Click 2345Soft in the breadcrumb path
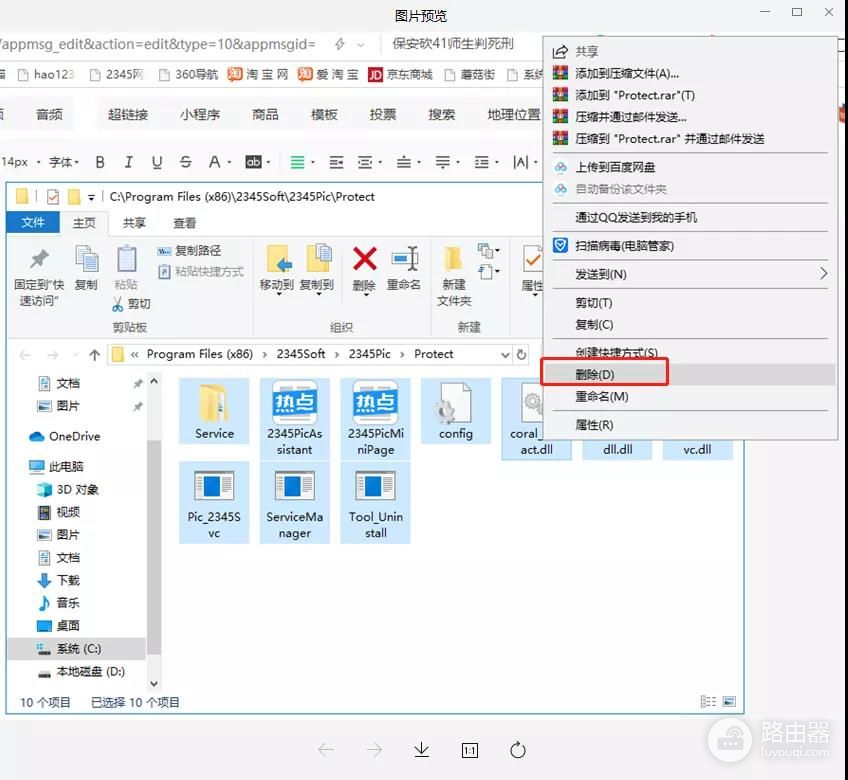The image size is (848, 780). (x=301, y=354)
